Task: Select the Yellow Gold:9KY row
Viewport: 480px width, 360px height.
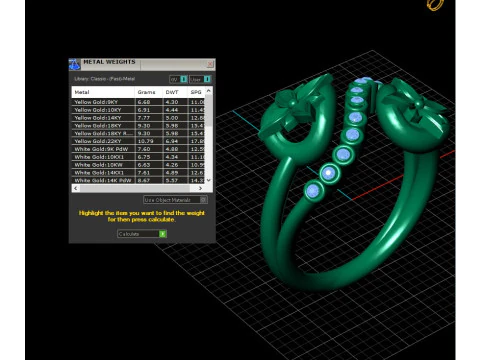Action: (x=138, y=102)
